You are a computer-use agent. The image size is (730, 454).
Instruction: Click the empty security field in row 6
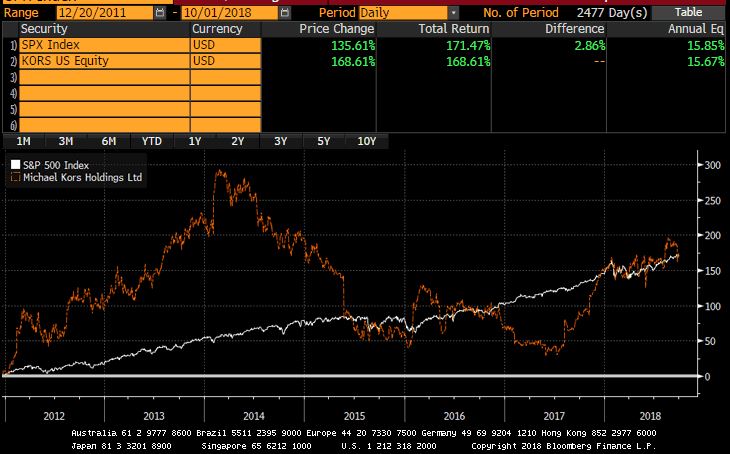click(104, 125)
